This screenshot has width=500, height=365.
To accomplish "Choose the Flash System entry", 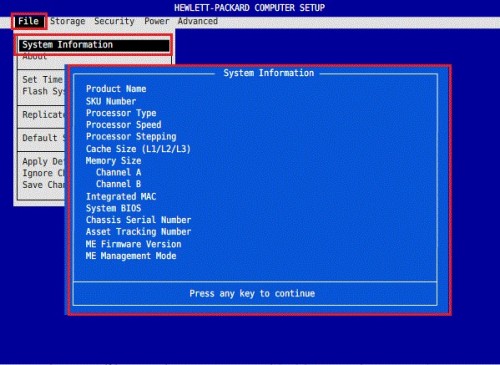I will point(43,91).
